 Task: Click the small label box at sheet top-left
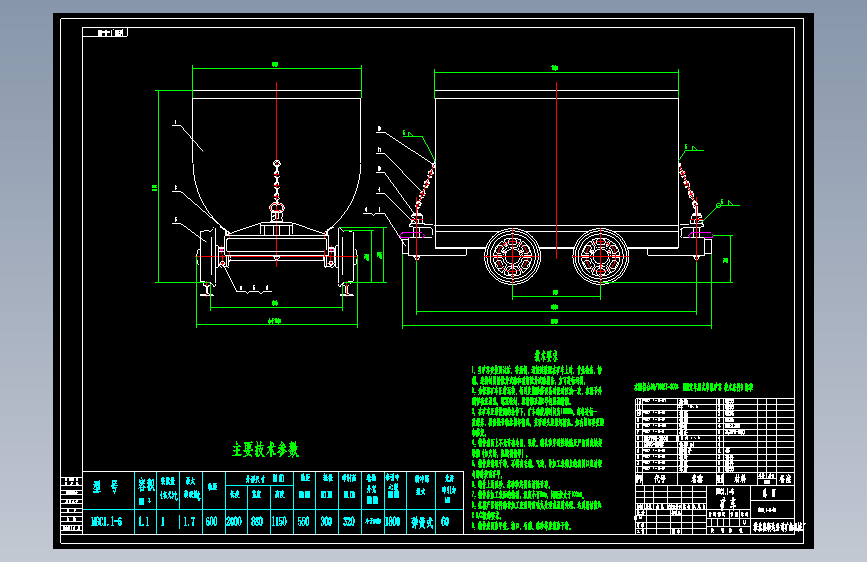[x=105, y=33]
